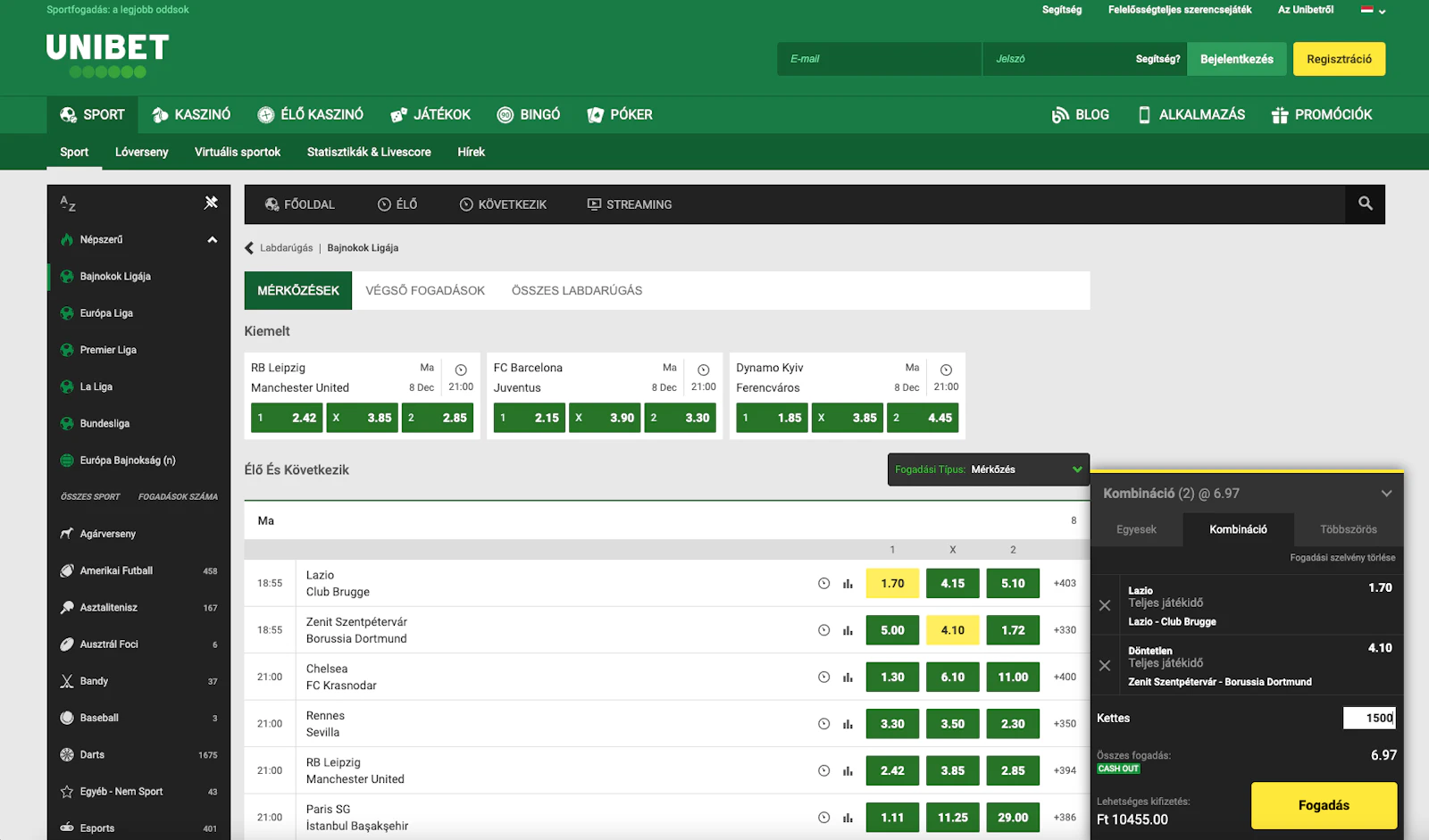Sort sports alphabetically with A-Z icon

(68, 204)
